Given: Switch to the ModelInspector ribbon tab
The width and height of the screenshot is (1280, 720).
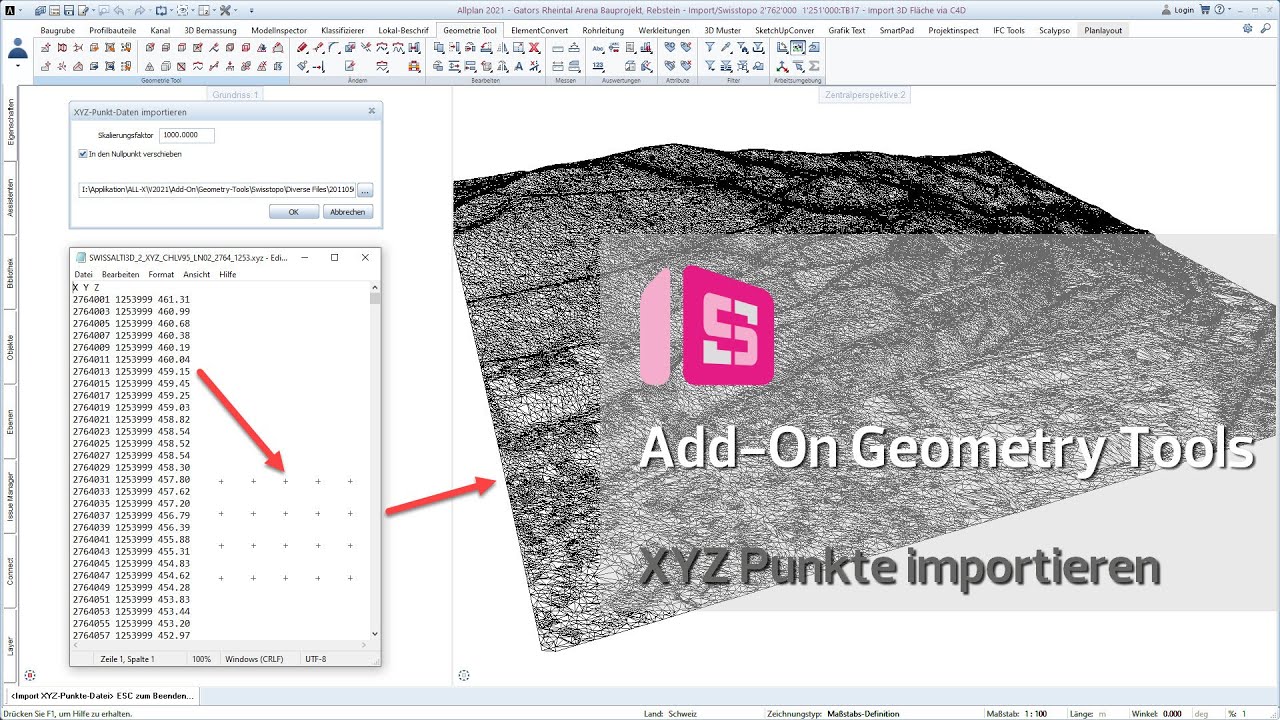Looking at the screenshot, I should click(x=279, y=30).
